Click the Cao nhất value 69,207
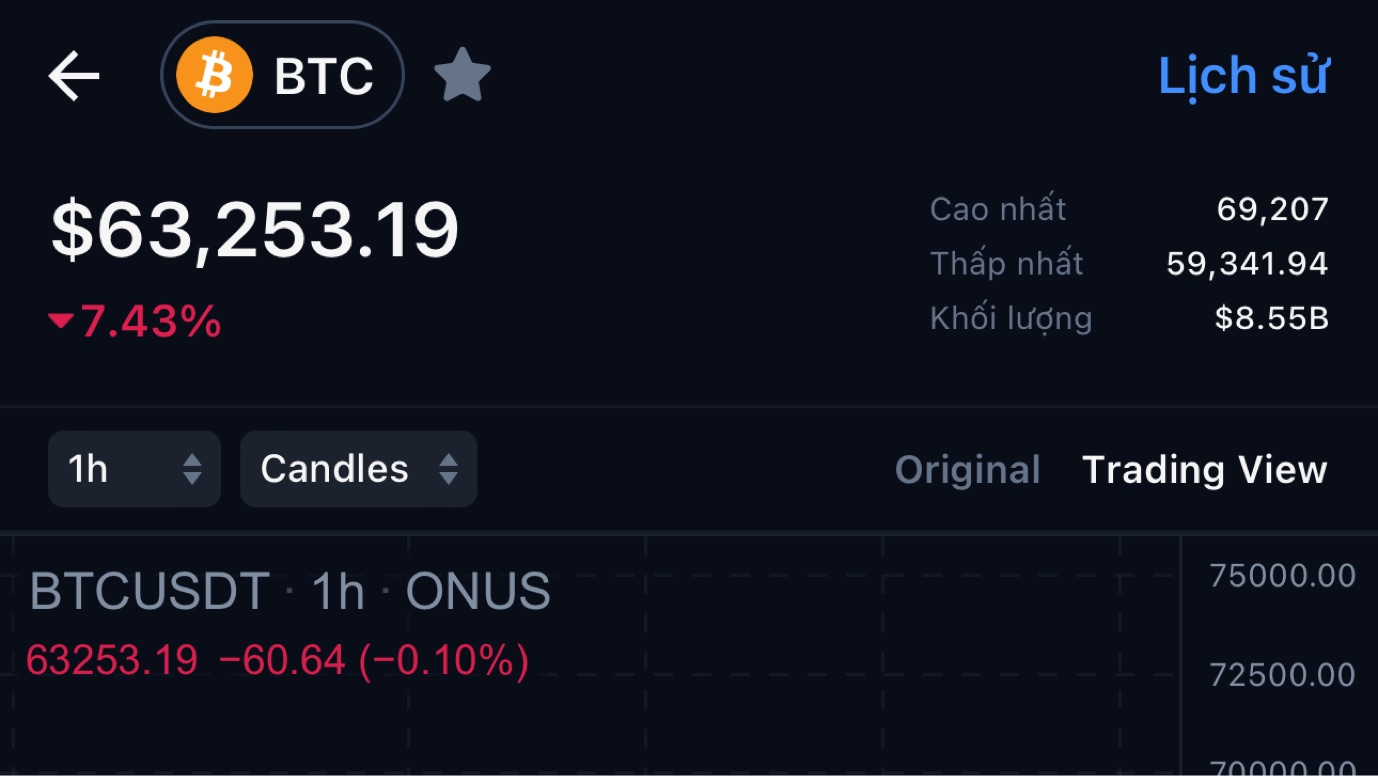 (x=1272, y=209)
